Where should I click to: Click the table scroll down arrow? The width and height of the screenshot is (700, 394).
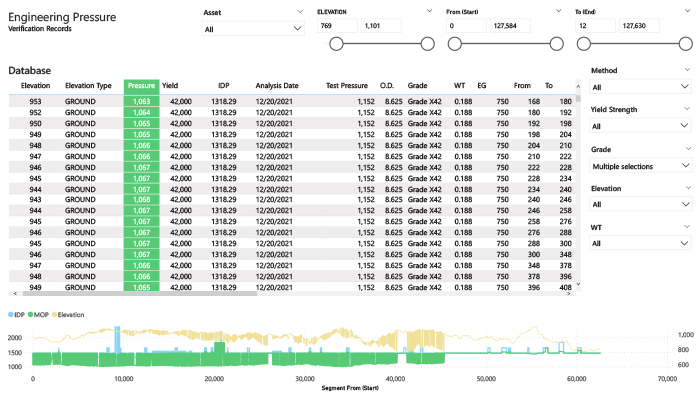tap(578, 284)
